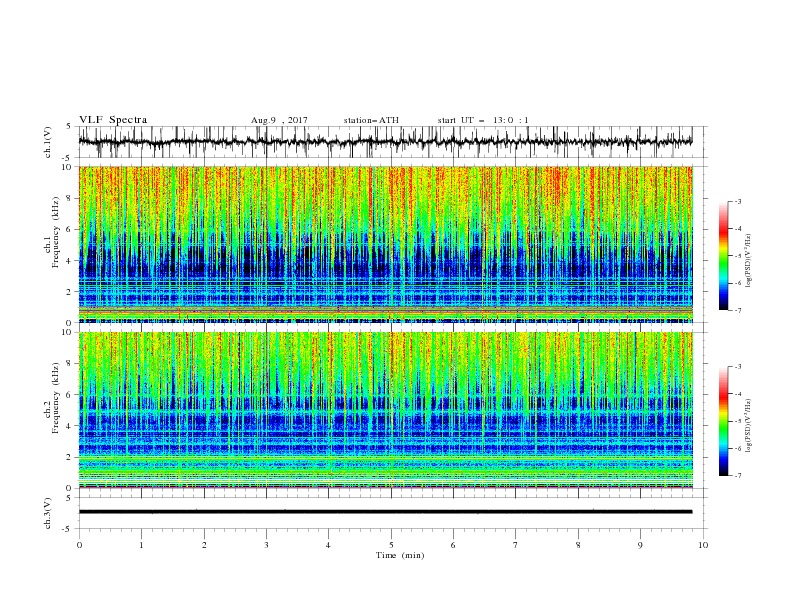The height and width of the screenshot is (612, 792).
Task: Click the "VLF Spectra" plot title
Action: [113, 120]
